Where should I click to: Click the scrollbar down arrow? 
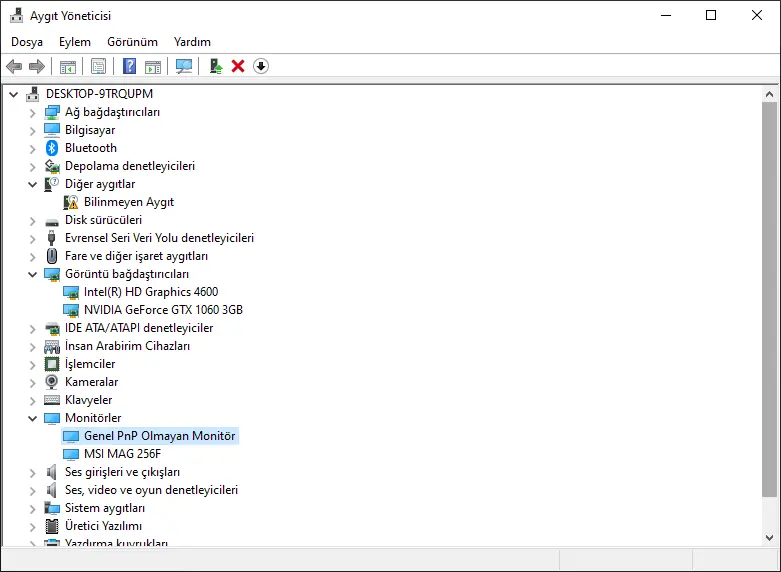click(770, 538)
